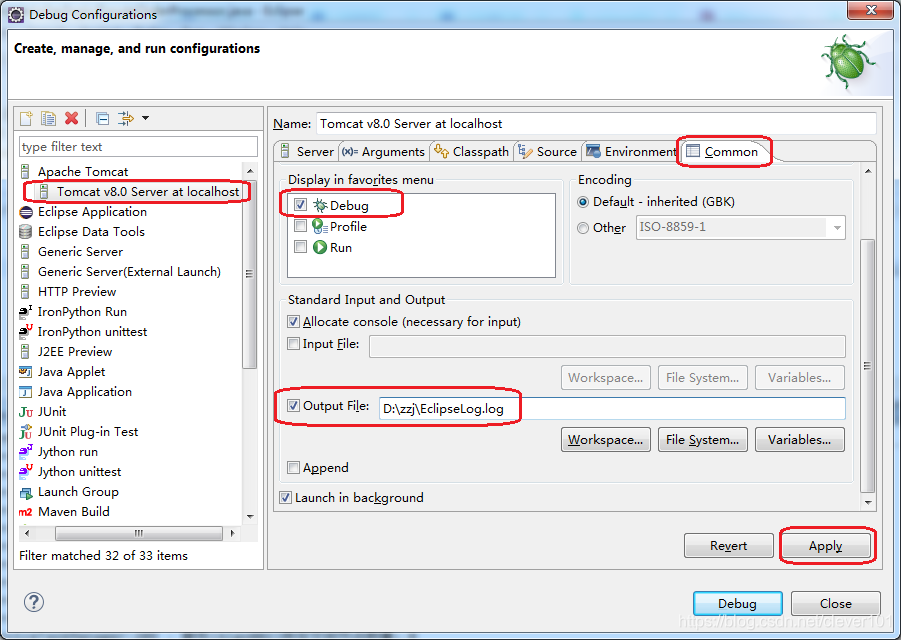Click the type filter text field
This screenshot has width=901, height=640.
(x=138, y=146)
